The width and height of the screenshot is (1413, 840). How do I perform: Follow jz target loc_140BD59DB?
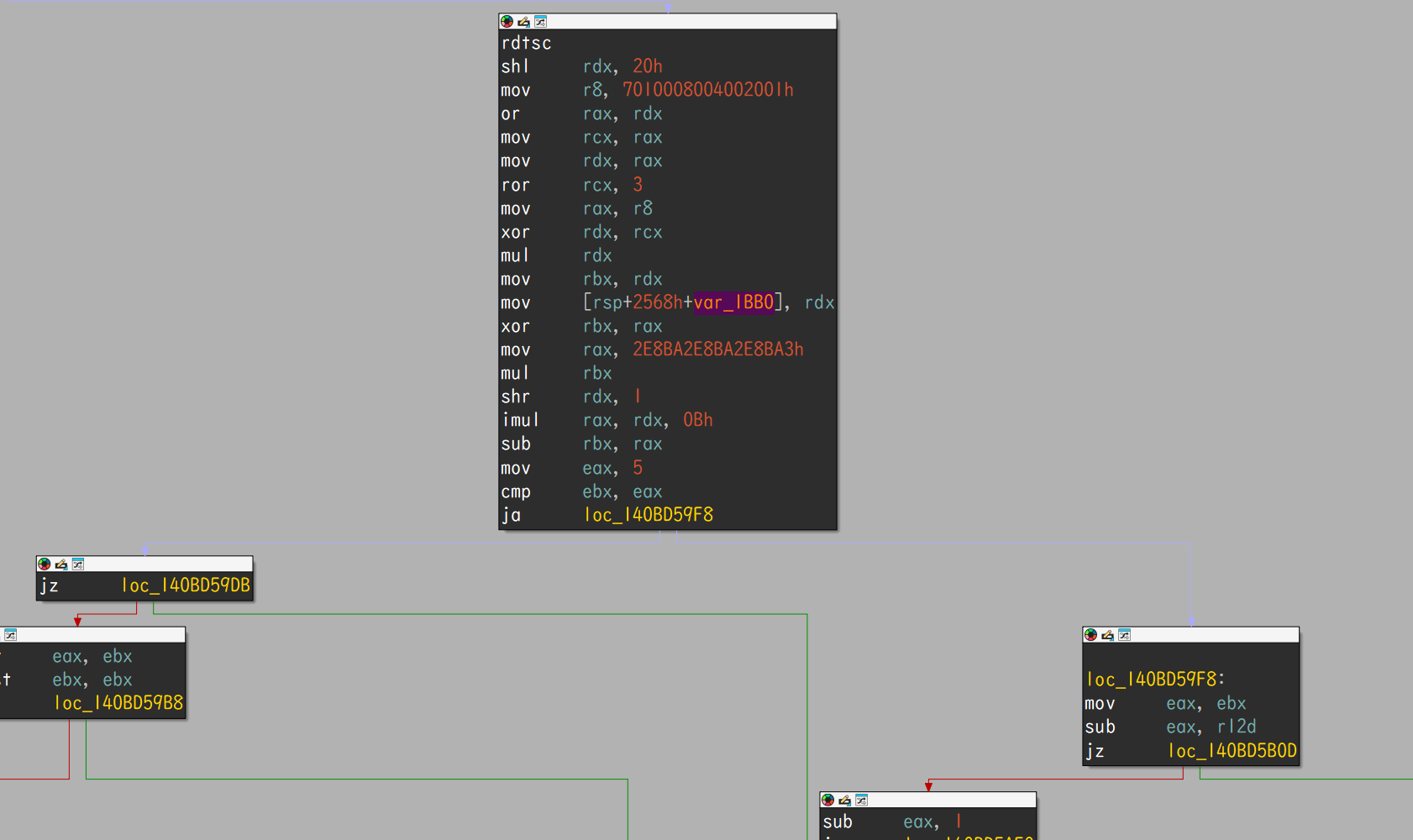[x=186, y=585]
